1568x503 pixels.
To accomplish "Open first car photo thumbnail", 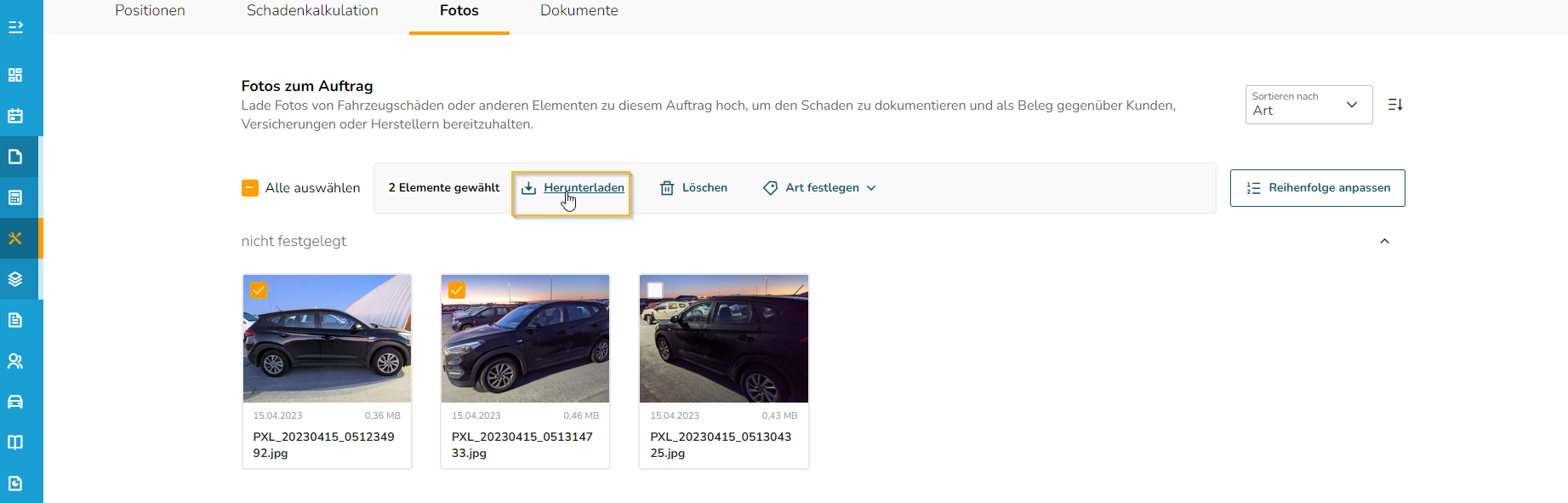I will tap(328, 339).
